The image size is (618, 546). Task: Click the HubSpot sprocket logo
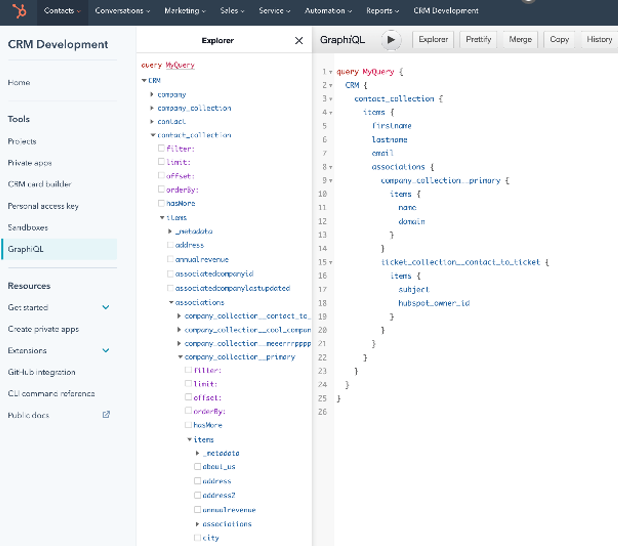pyautogui.click(x=19, y=11)
